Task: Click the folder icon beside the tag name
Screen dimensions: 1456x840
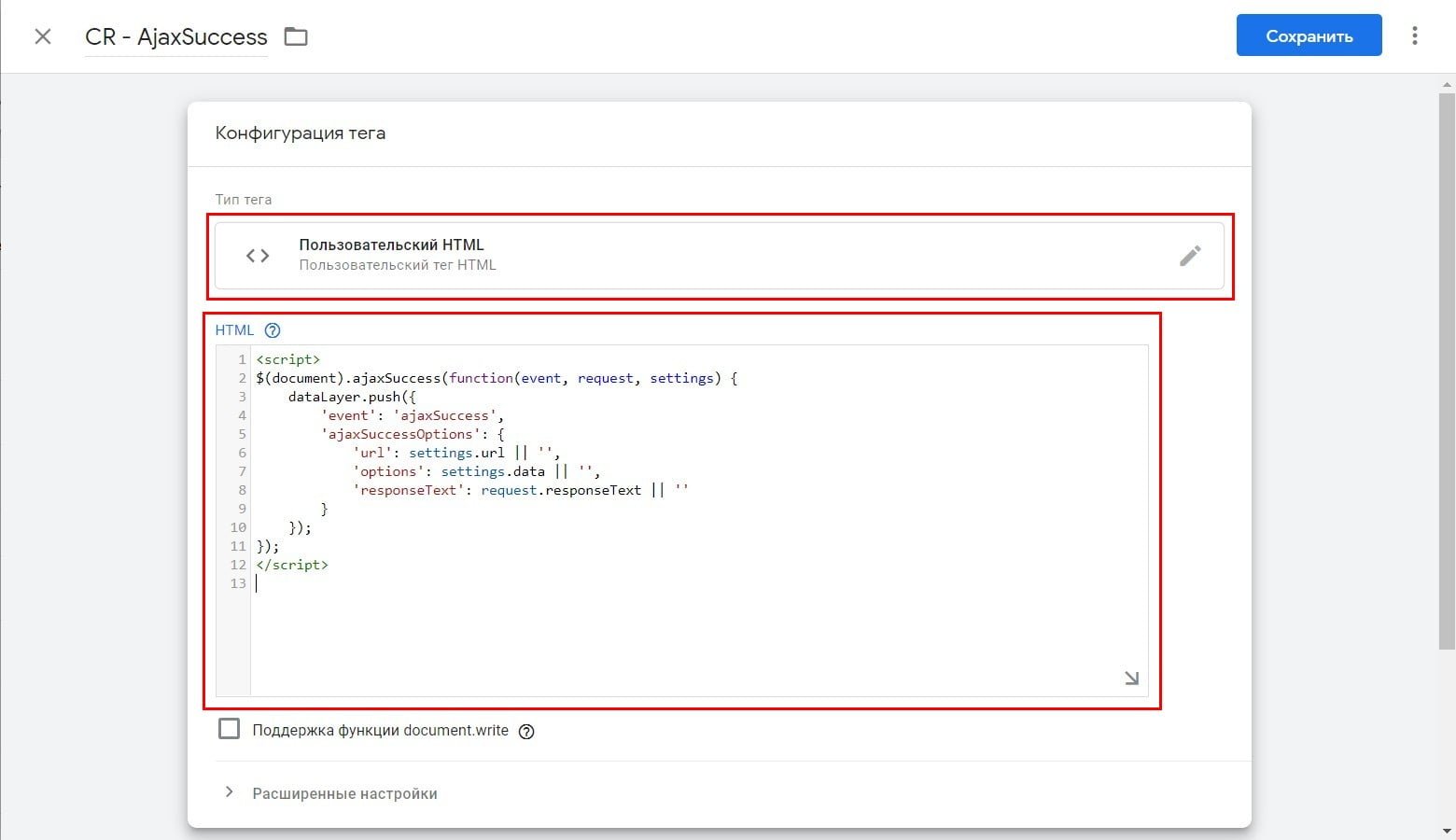Action: (x=296, y=36)
